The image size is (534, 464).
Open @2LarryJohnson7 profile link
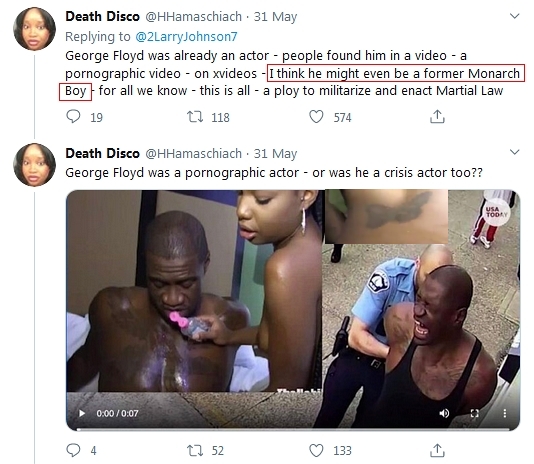(186, 36)
